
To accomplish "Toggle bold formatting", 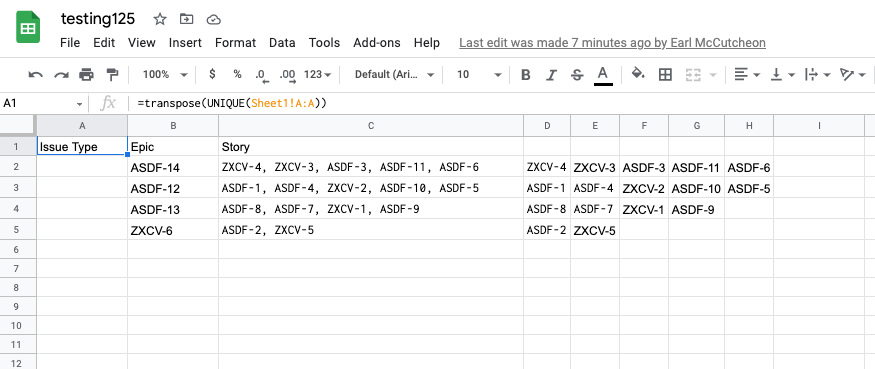I will [x=525, y=75].
